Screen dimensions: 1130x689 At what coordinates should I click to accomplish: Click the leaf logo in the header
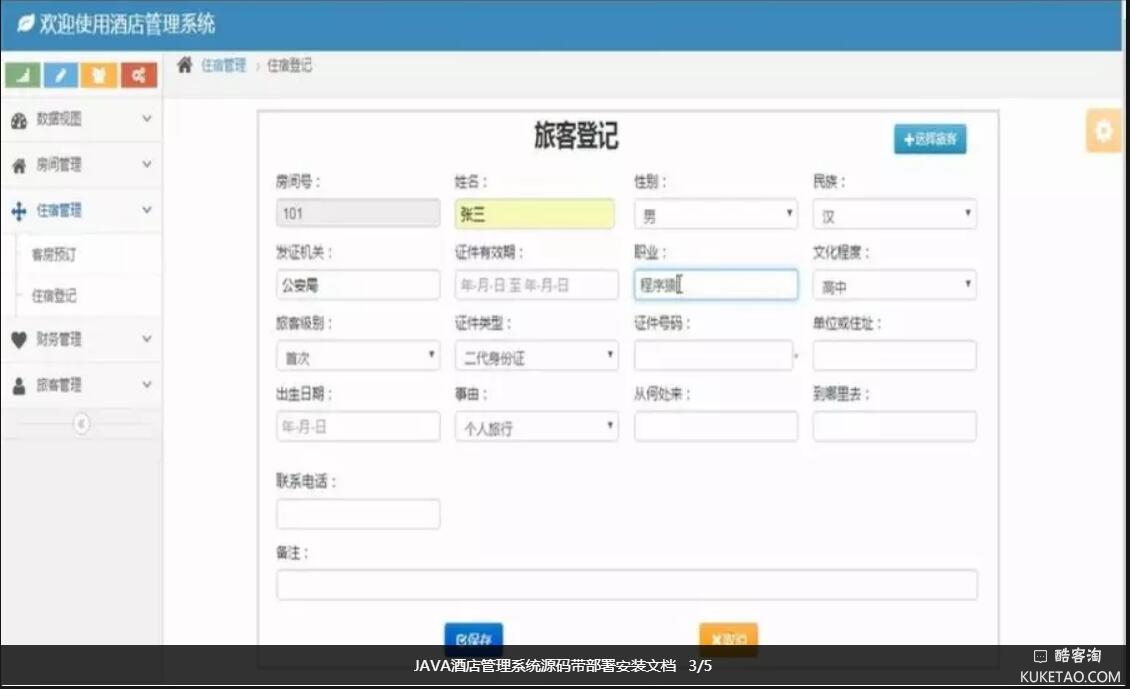click(25, 24)
